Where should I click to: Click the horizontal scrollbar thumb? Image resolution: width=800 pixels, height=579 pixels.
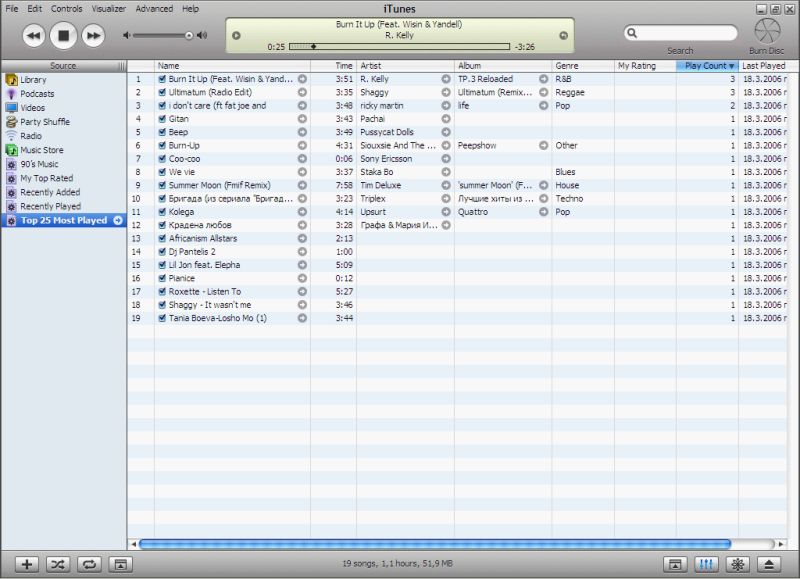click(435, 544)
